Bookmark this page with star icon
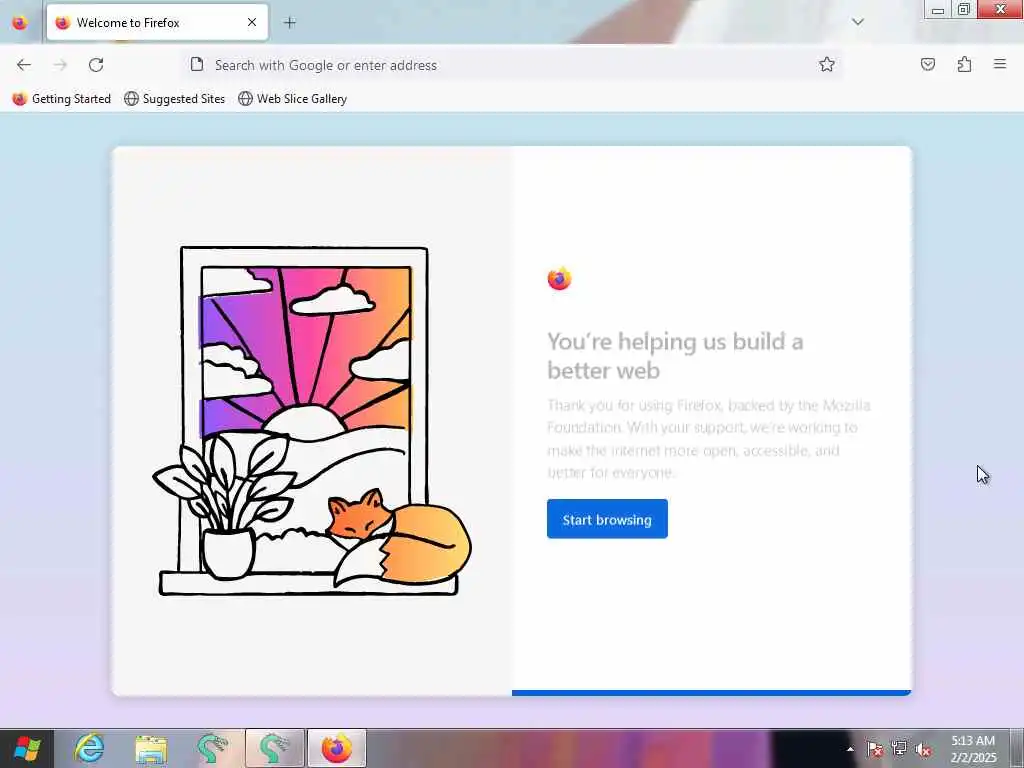This screenshot has height=768, width=1024. tap(827, 64)
